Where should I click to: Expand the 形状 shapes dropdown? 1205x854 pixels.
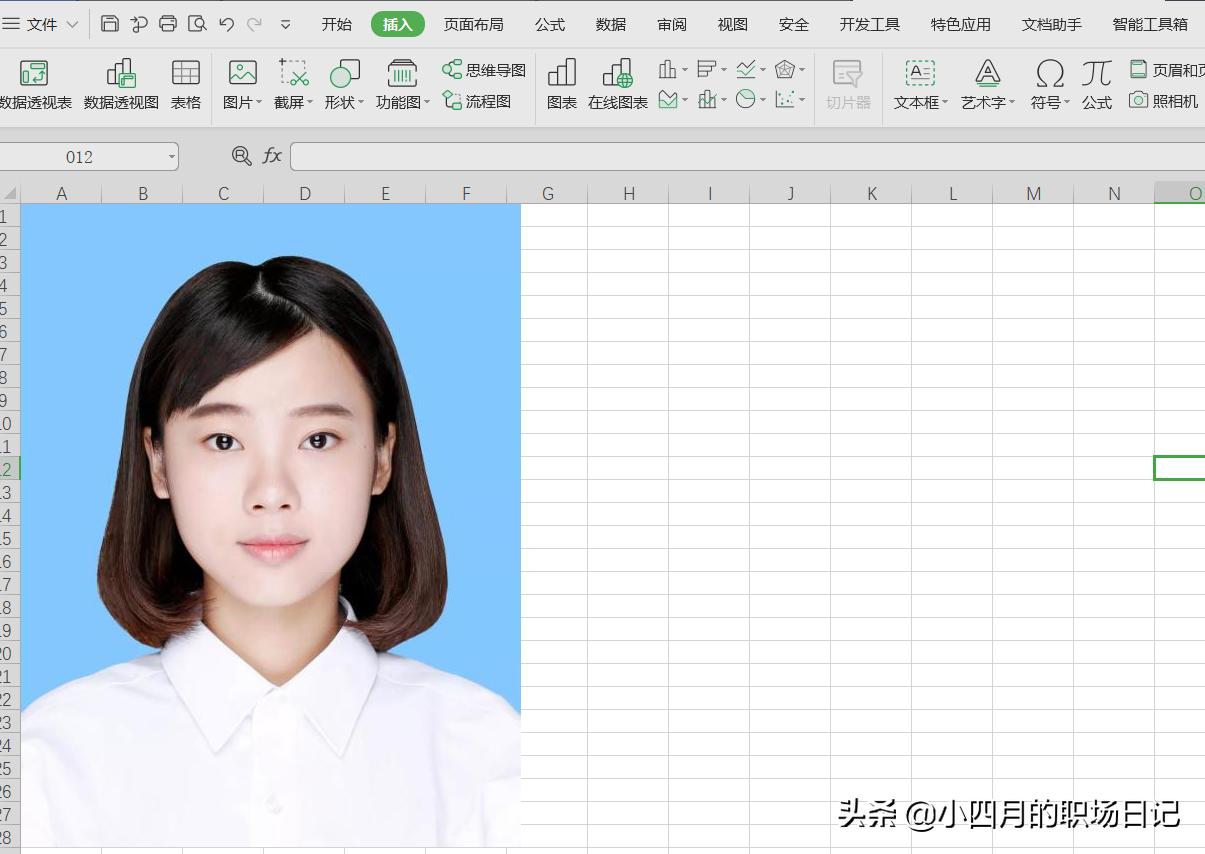coord(344,85)
